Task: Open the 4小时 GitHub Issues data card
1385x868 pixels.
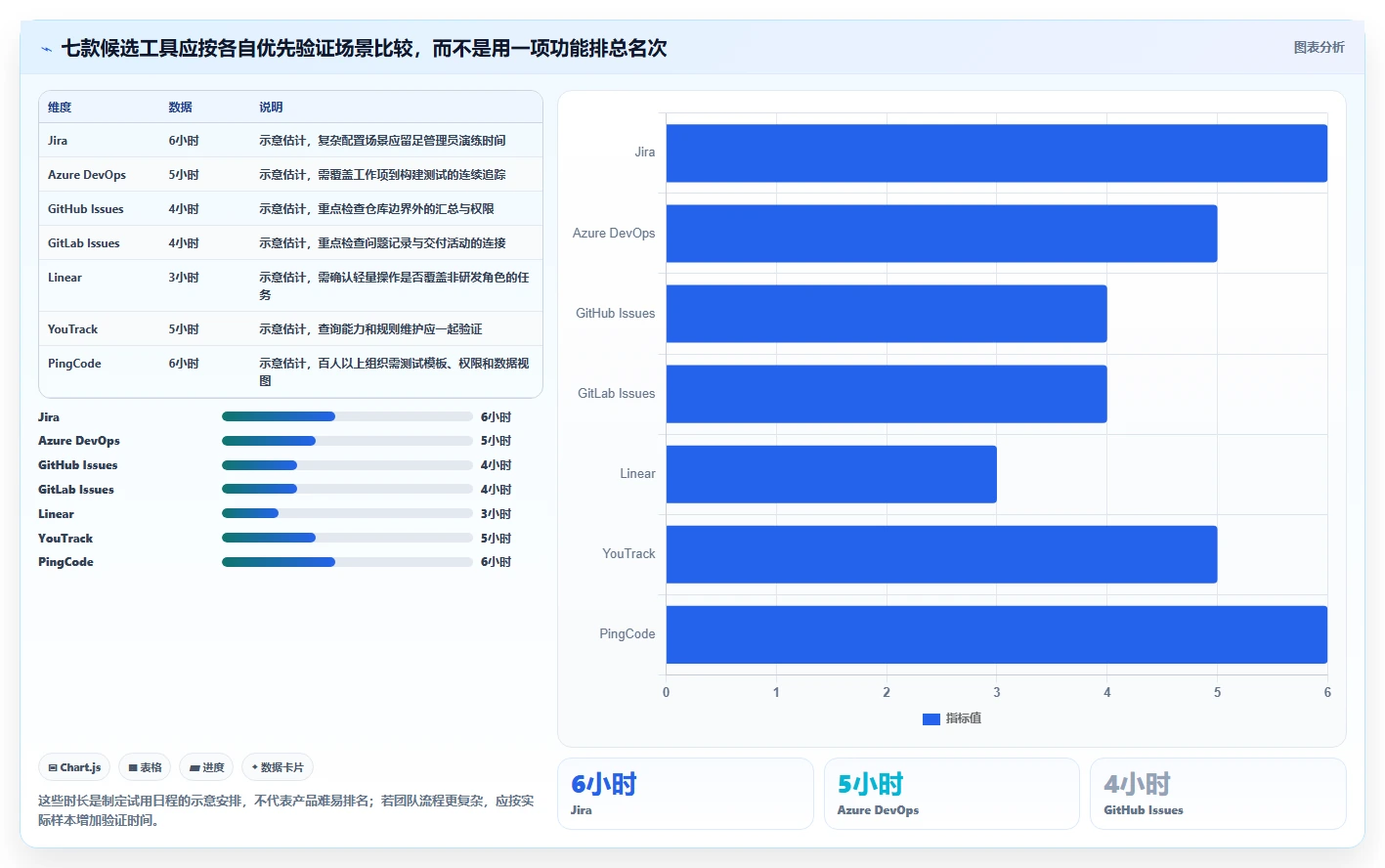Action: [x=1218, y=794]
